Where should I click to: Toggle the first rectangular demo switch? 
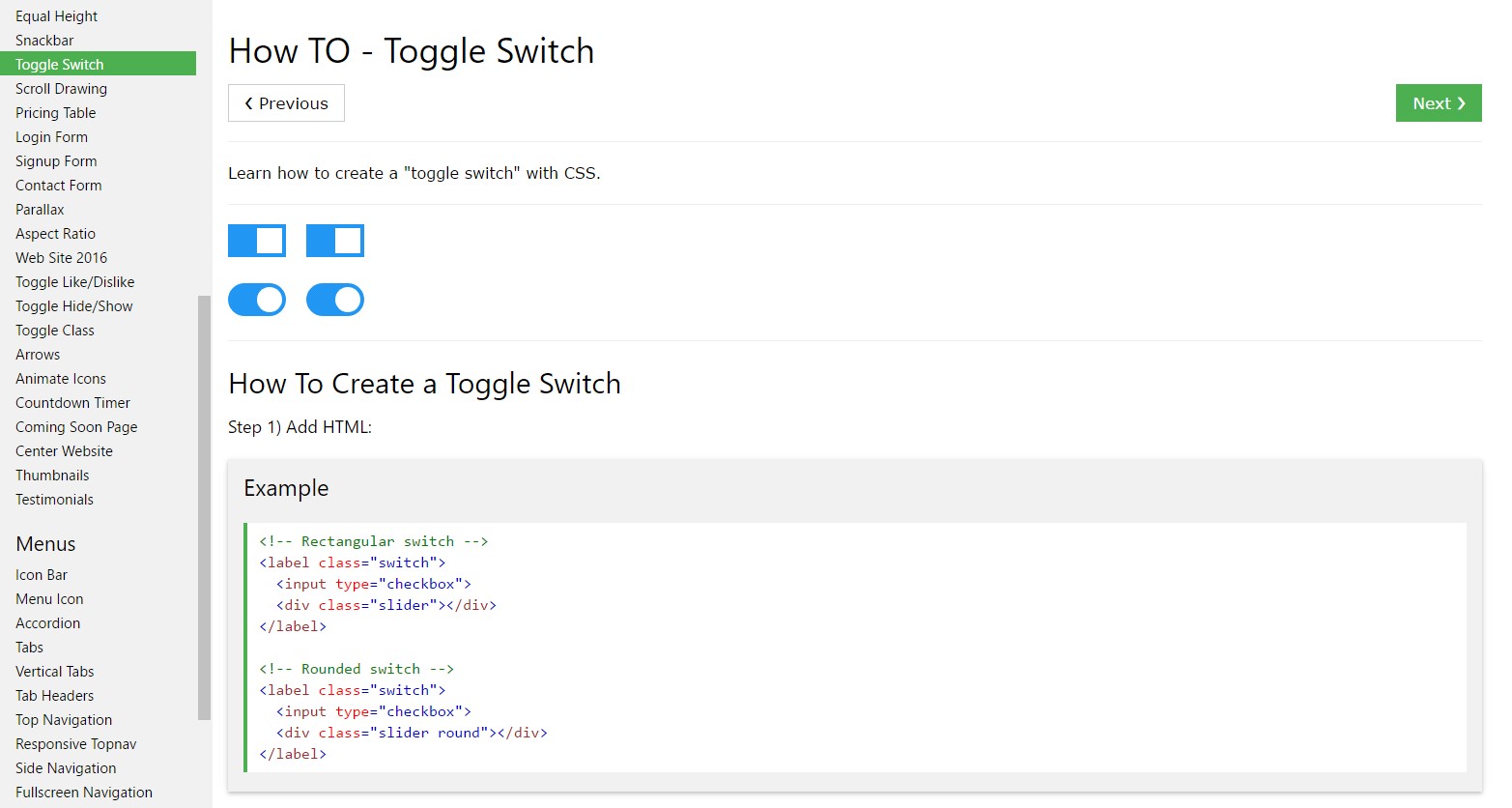coord(256,240)
